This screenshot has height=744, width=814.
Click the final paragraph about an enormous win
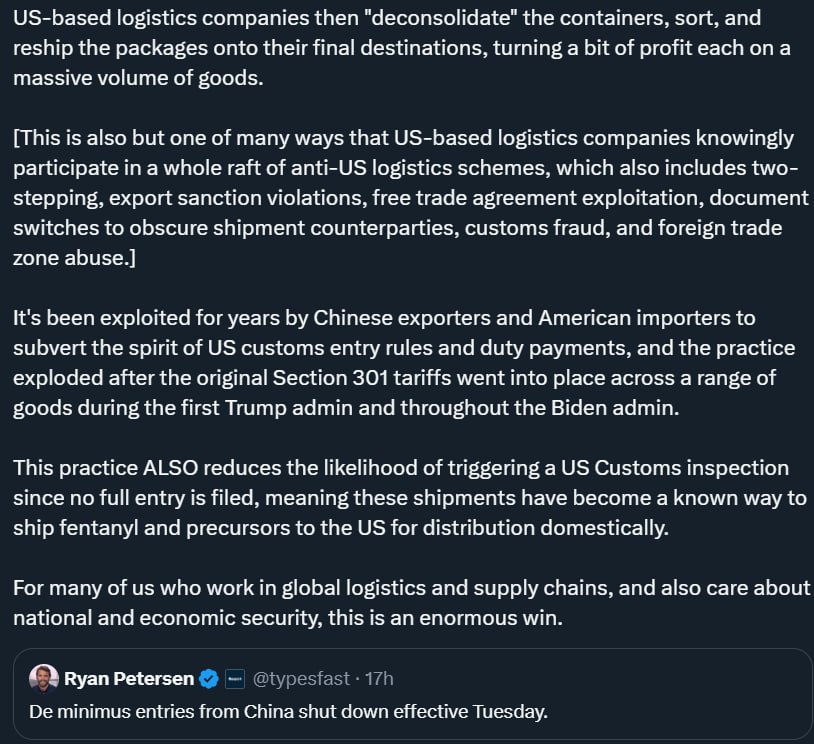(x=411, y=603)
